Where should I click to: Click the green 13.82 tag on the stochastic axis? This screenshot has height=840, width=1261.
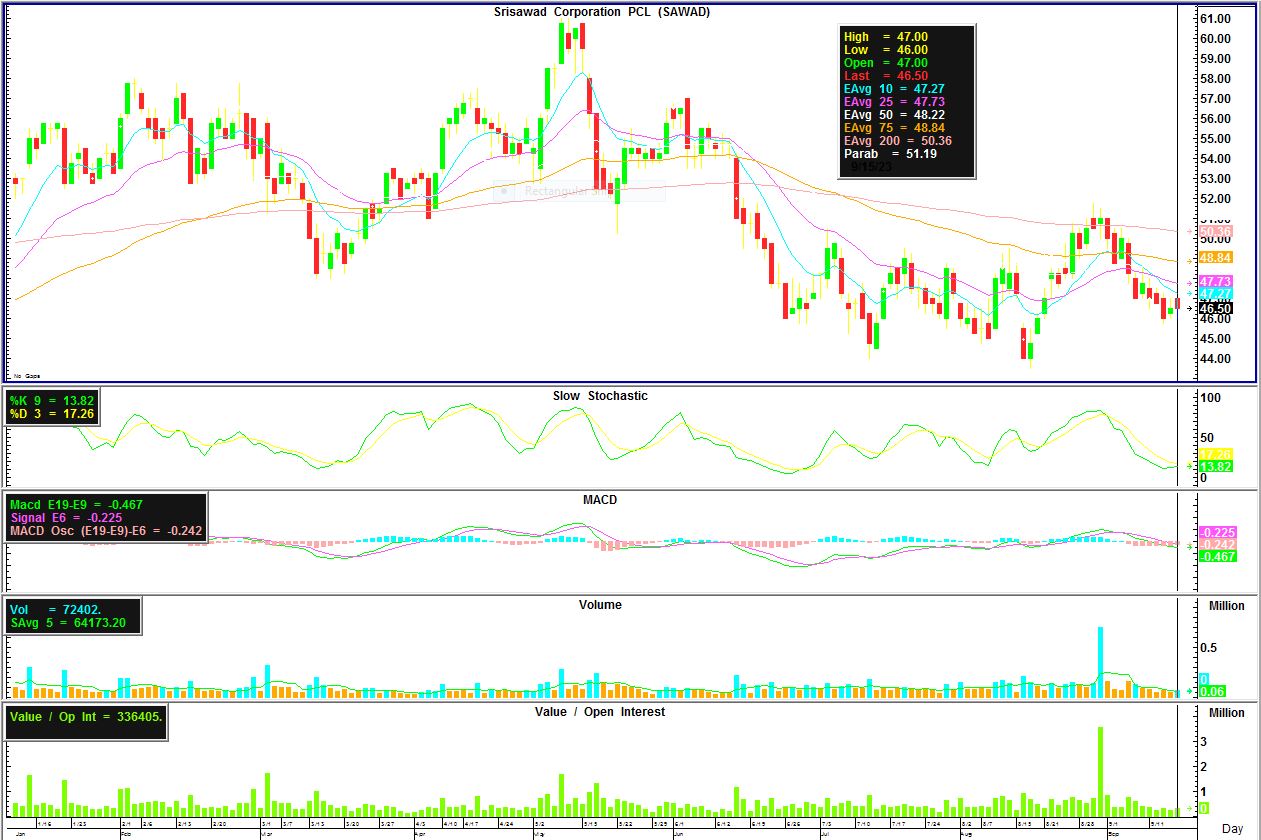point(1216,467)
